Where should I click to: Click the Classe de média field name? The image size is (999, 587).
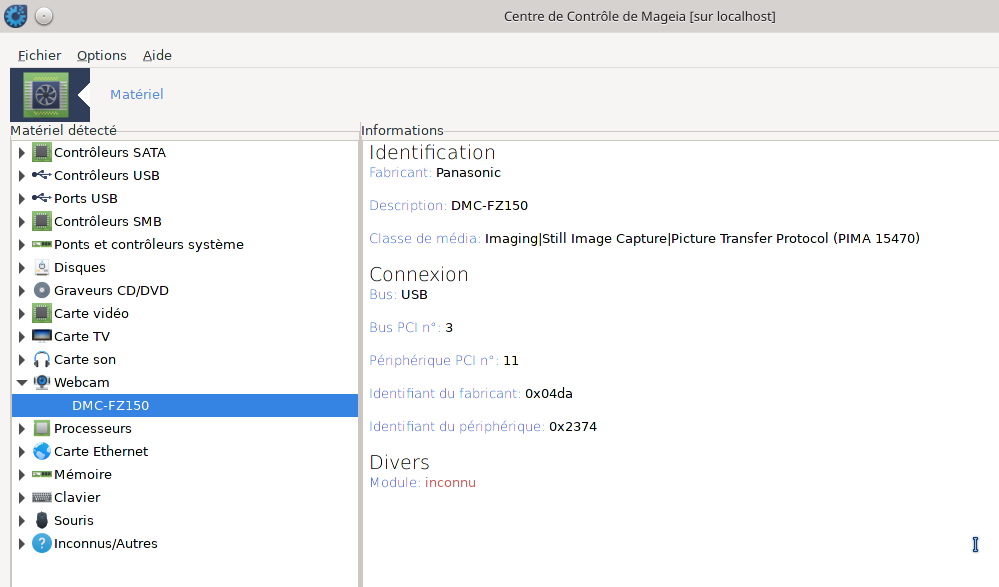click(x=425, y=238)
